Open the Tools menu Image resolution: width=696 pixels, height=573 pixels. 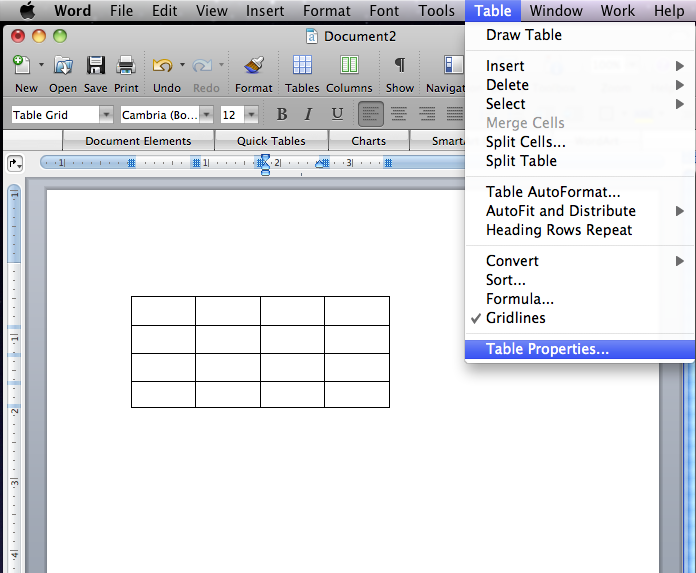(x=436, y=11)
